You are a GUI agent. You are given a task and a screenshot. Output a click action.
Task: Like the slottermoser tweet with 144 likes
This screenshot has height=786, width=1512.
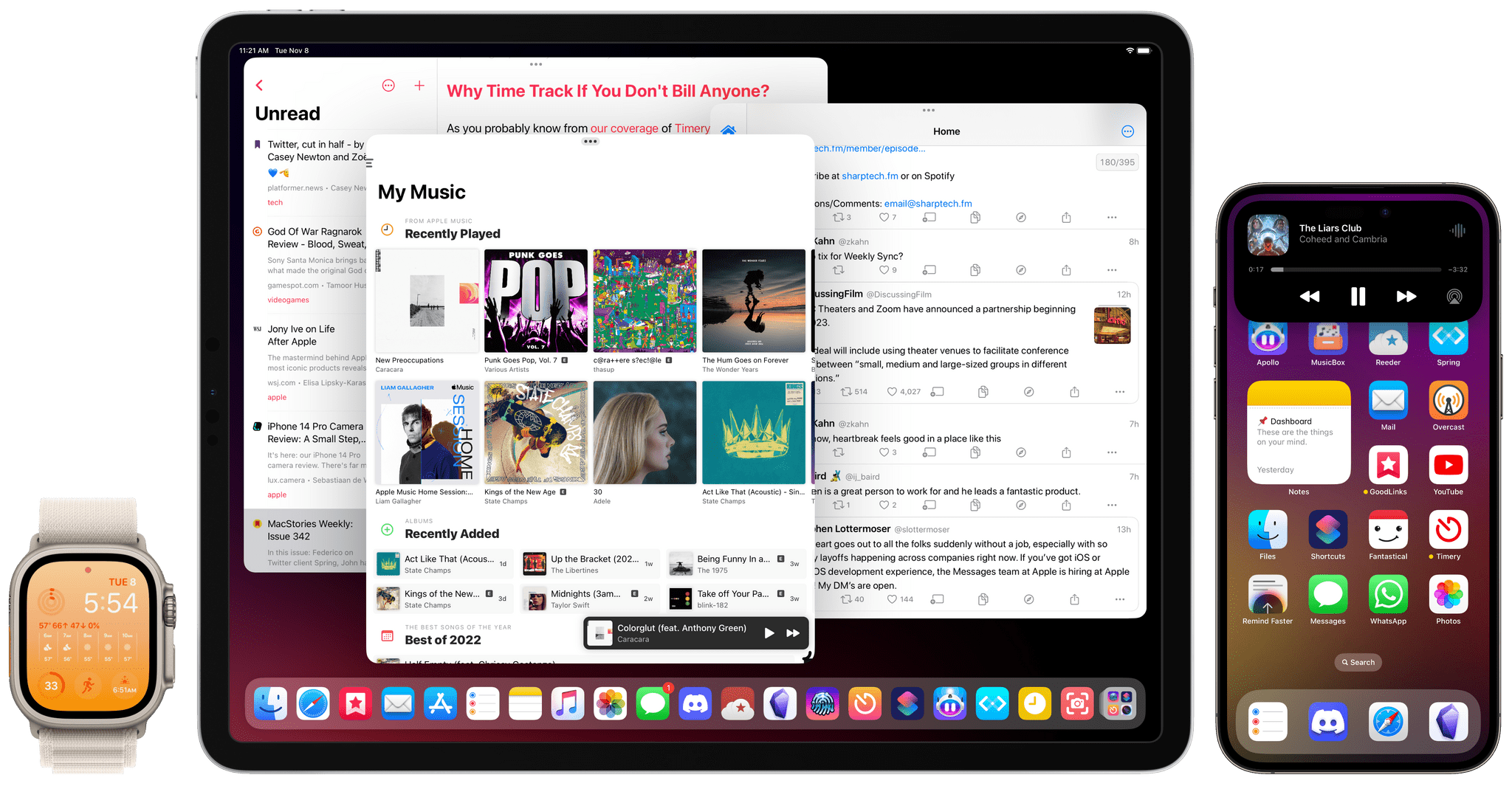click(x=900, y=599)
